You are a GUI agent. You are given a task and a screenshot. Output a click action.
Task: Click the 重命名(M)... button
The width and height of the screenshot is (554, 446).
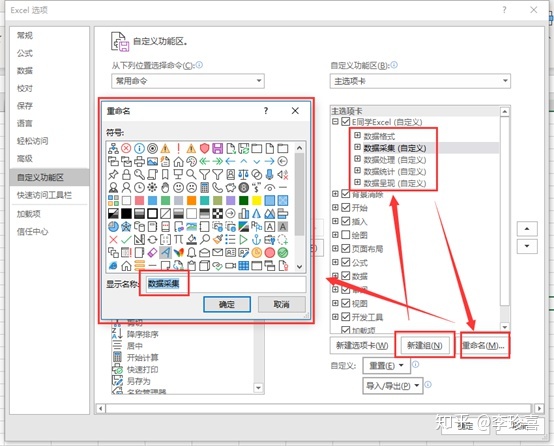[x=485, y=345]
